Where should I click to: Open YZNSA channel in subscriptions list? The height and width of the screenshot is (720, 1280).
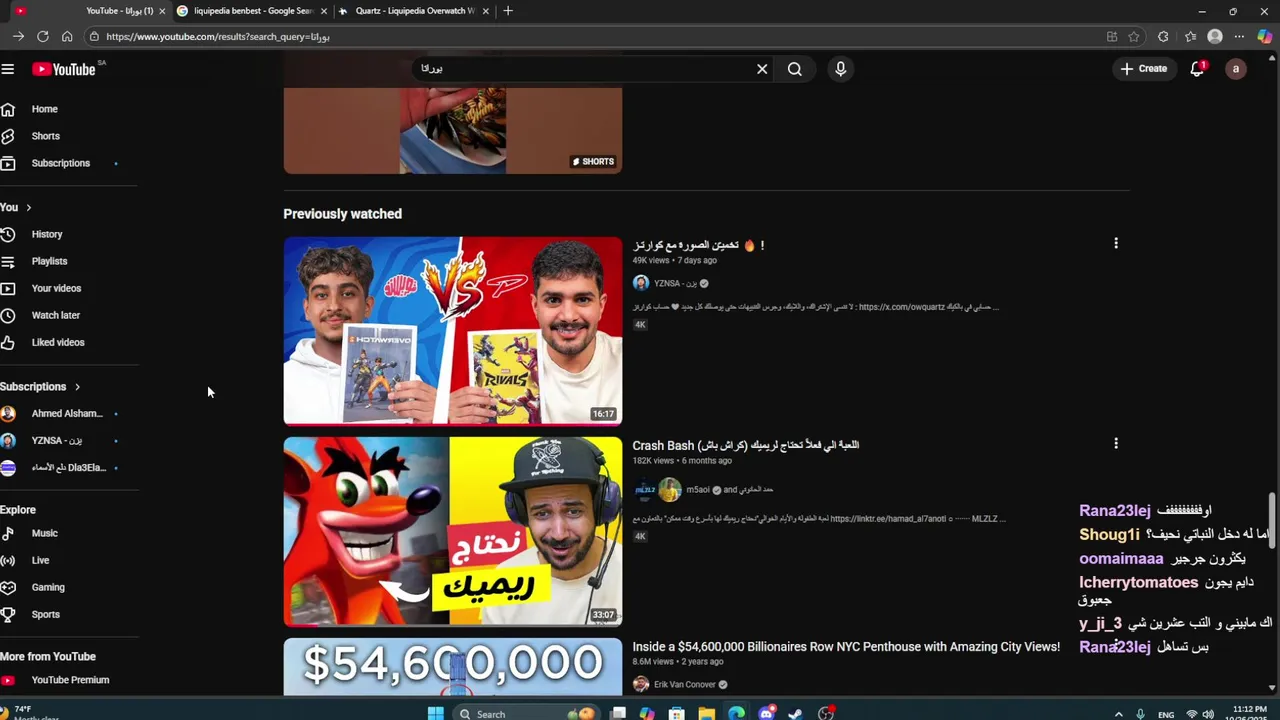click(x=57, y=441)
